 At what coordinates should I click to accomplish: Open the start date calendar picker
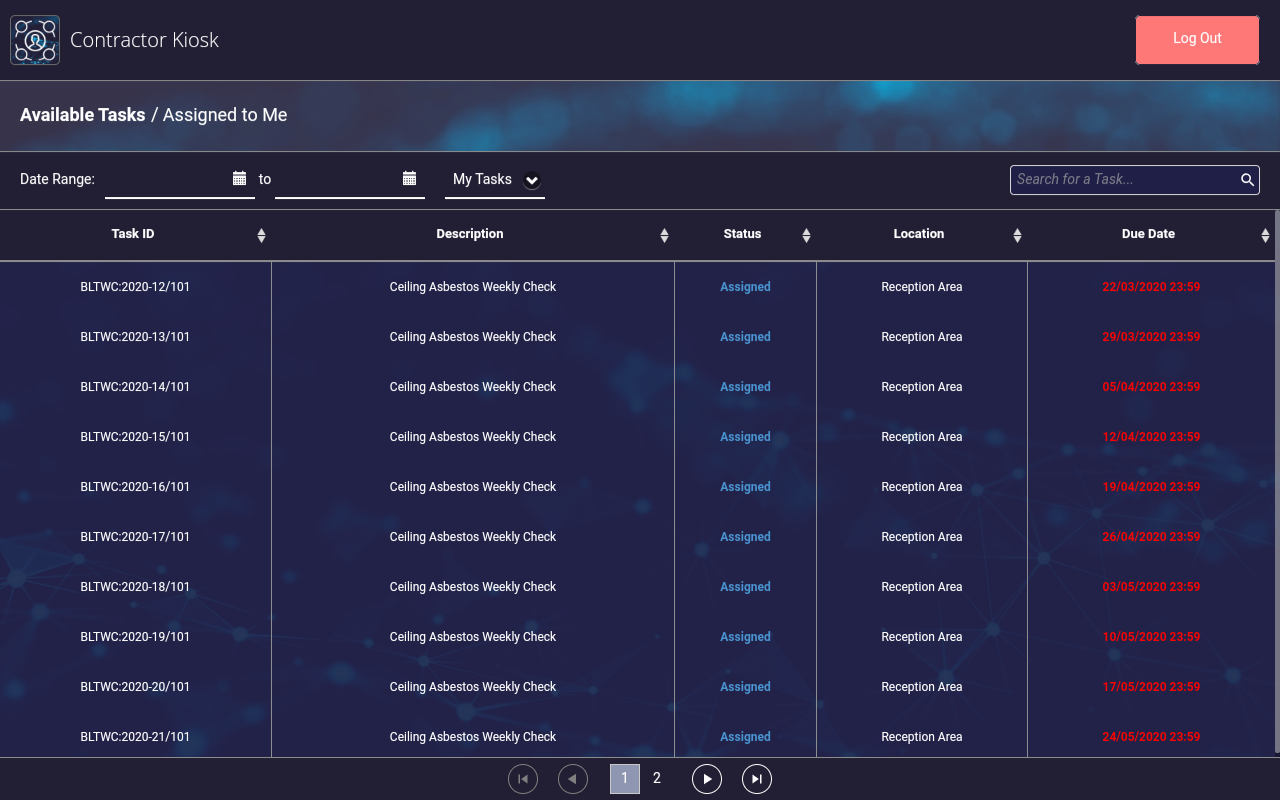[x=239, y=178]
